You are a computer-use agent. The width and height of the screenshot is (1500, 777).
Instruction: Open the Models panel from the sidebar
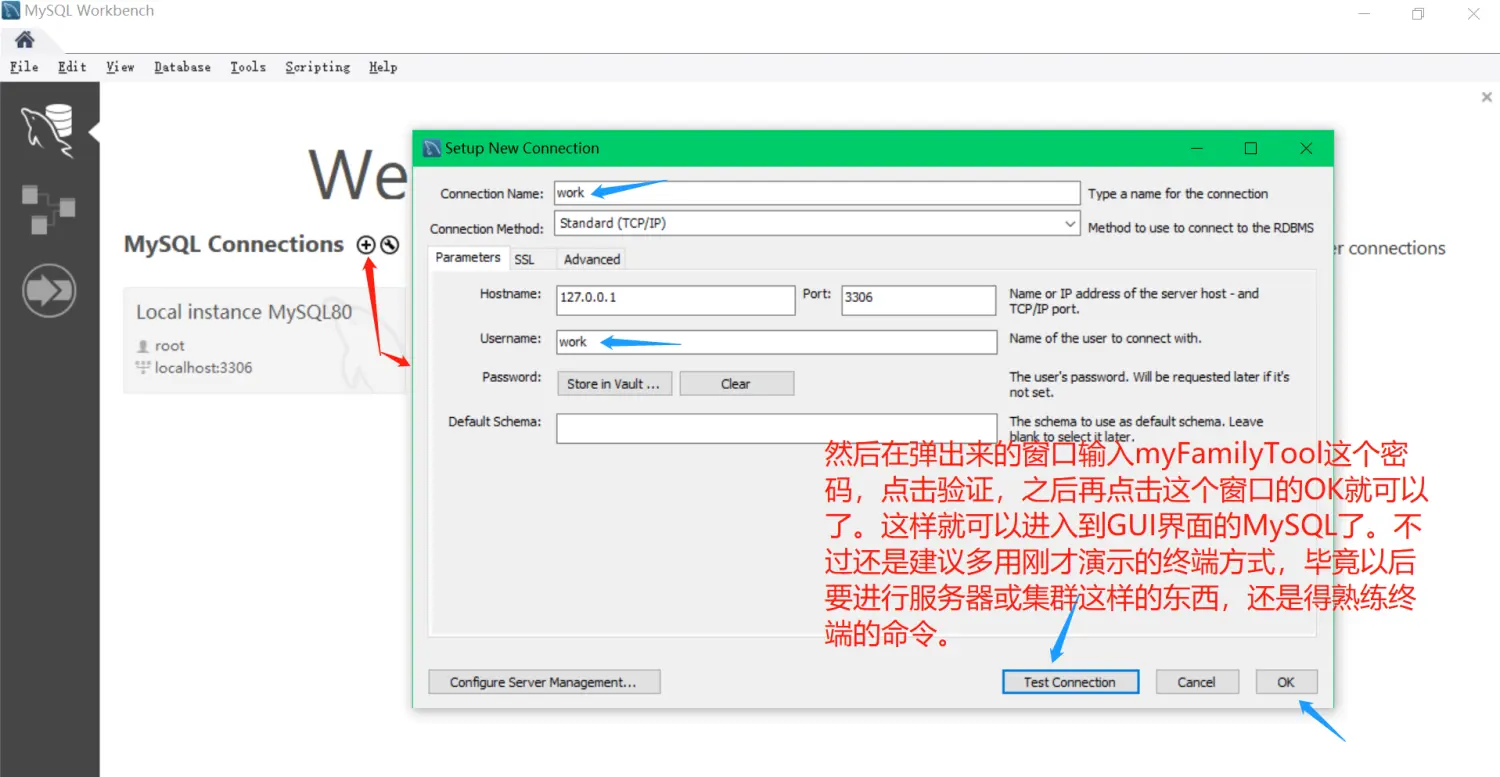pyautogui.click(x=50, y=208)
